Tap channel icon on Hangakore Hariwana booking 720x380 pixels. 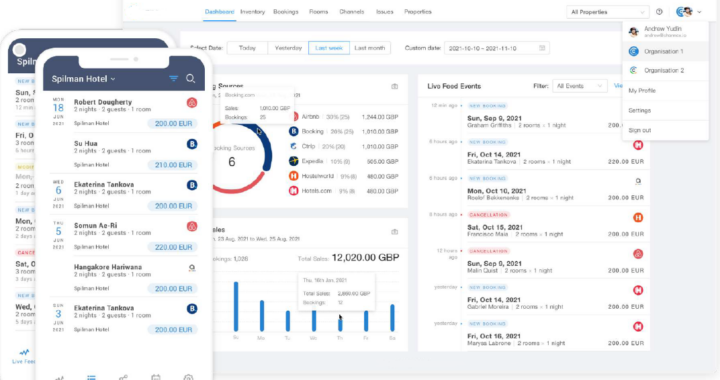tap(192, 268)
